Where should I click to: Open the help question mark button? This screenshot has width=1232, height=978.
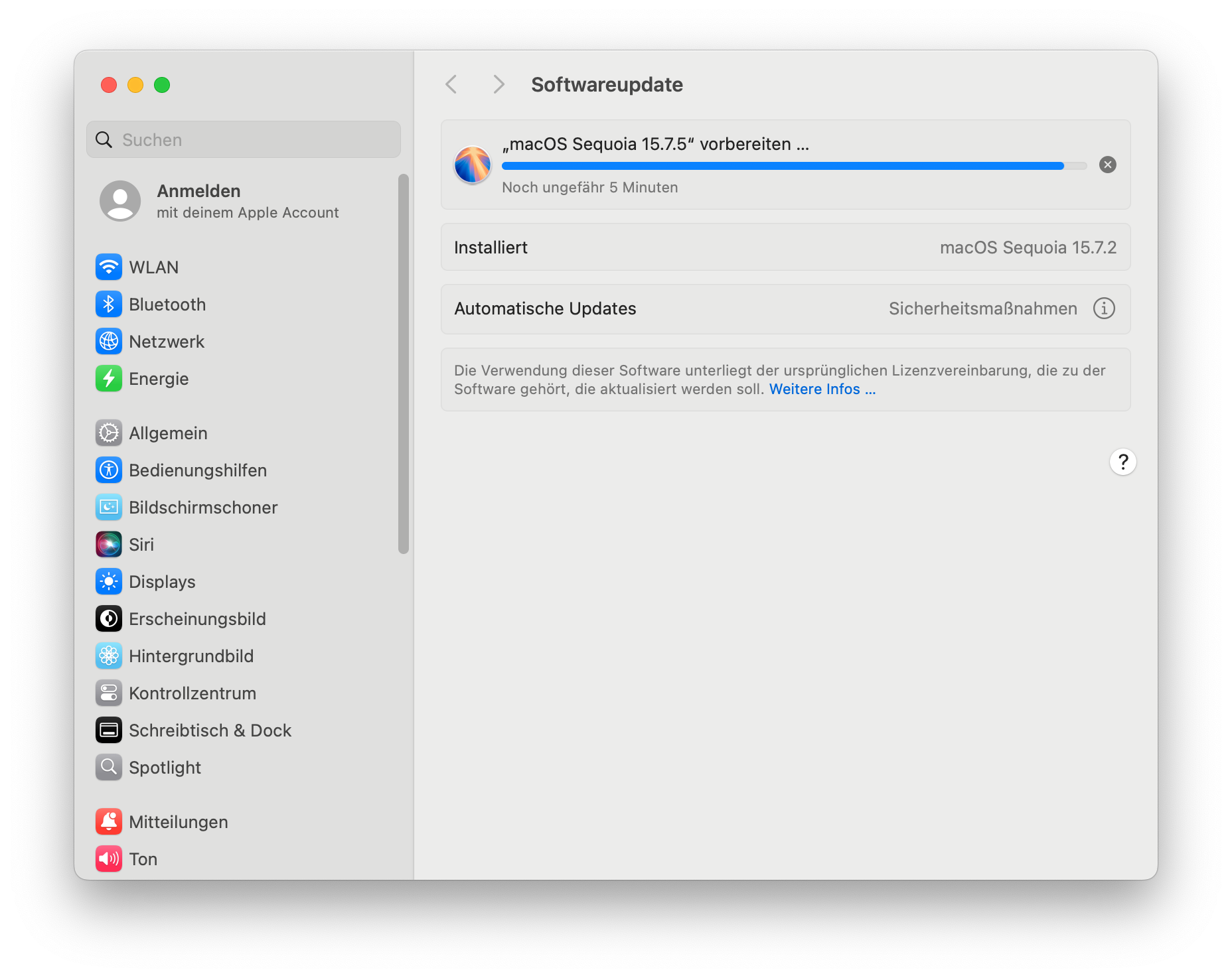(1122, 462)
